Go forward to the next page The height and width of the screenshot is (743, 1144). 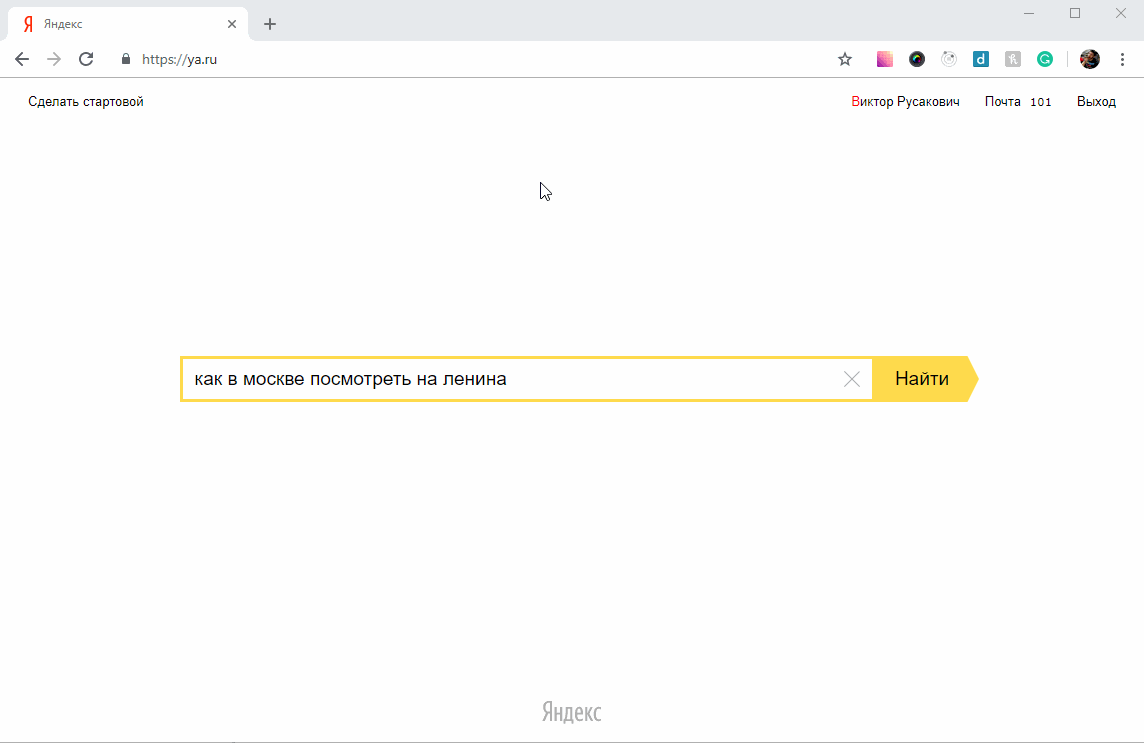pos(54,59)
